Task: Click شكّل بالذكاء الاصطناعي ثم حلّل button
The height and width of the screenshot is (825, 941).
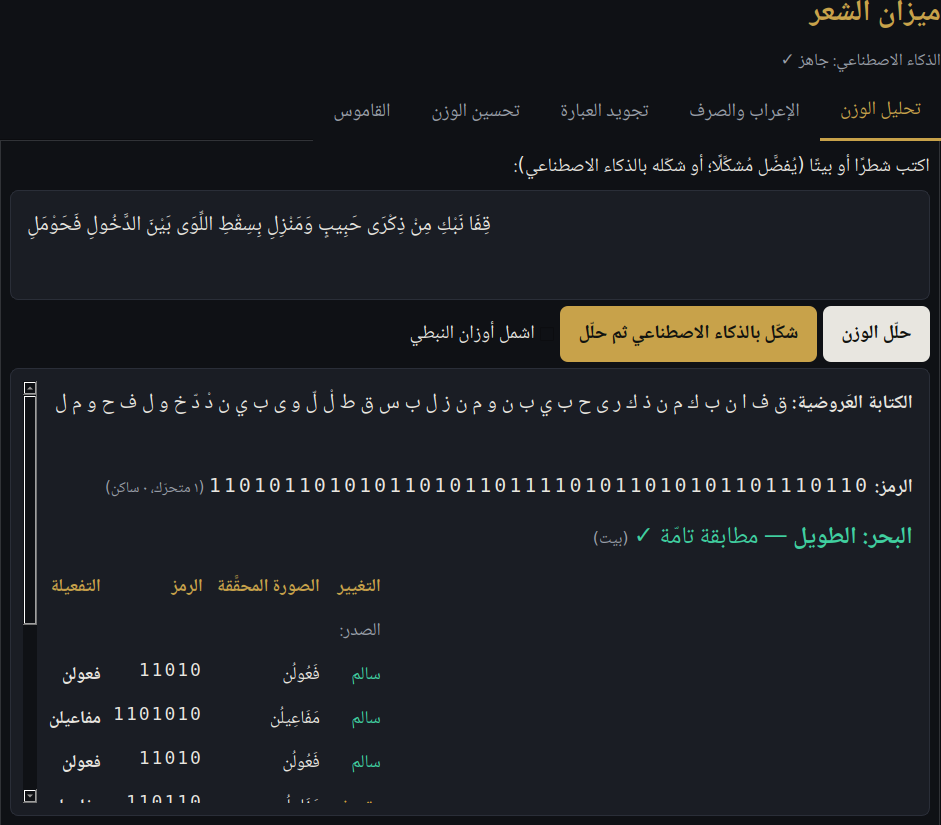Action: coord(688,334)
